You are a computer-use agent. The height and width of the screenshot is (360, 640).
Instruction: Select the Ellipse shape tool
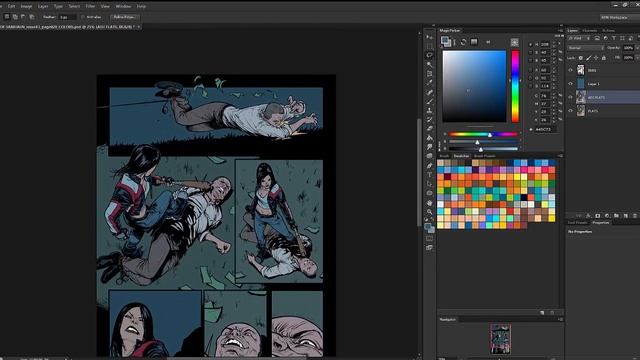click(x=429, y=193)
